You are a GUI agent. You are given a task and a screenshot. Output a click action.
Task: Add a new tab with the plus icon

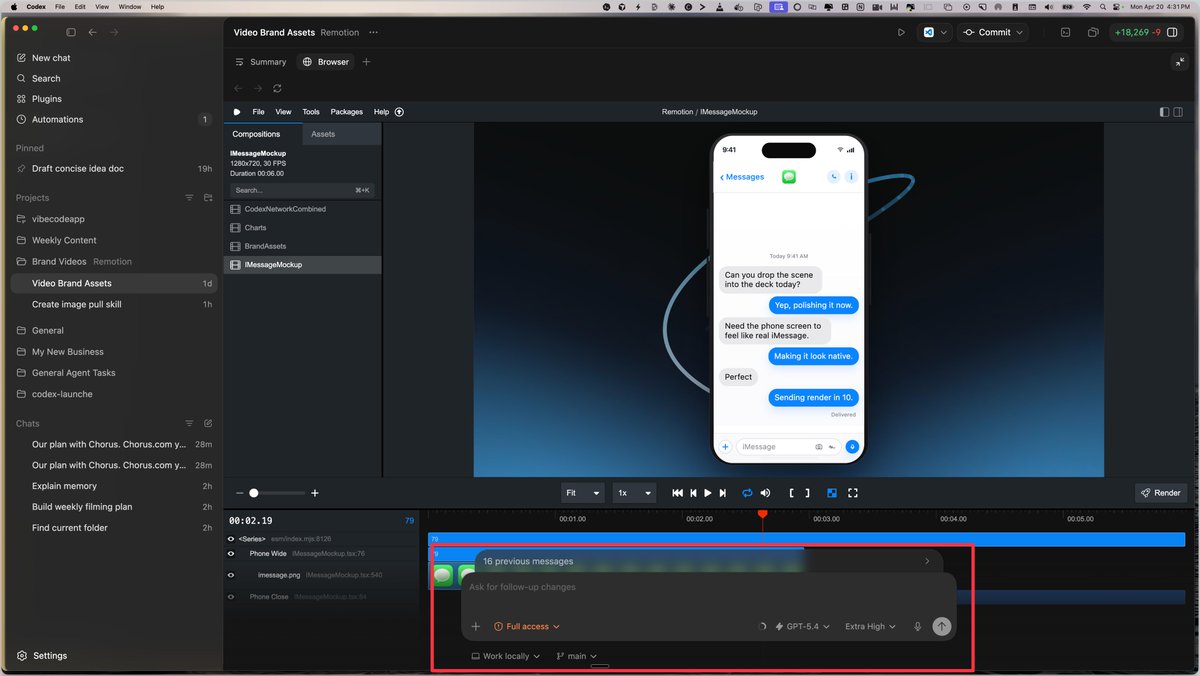pos(366,62)
